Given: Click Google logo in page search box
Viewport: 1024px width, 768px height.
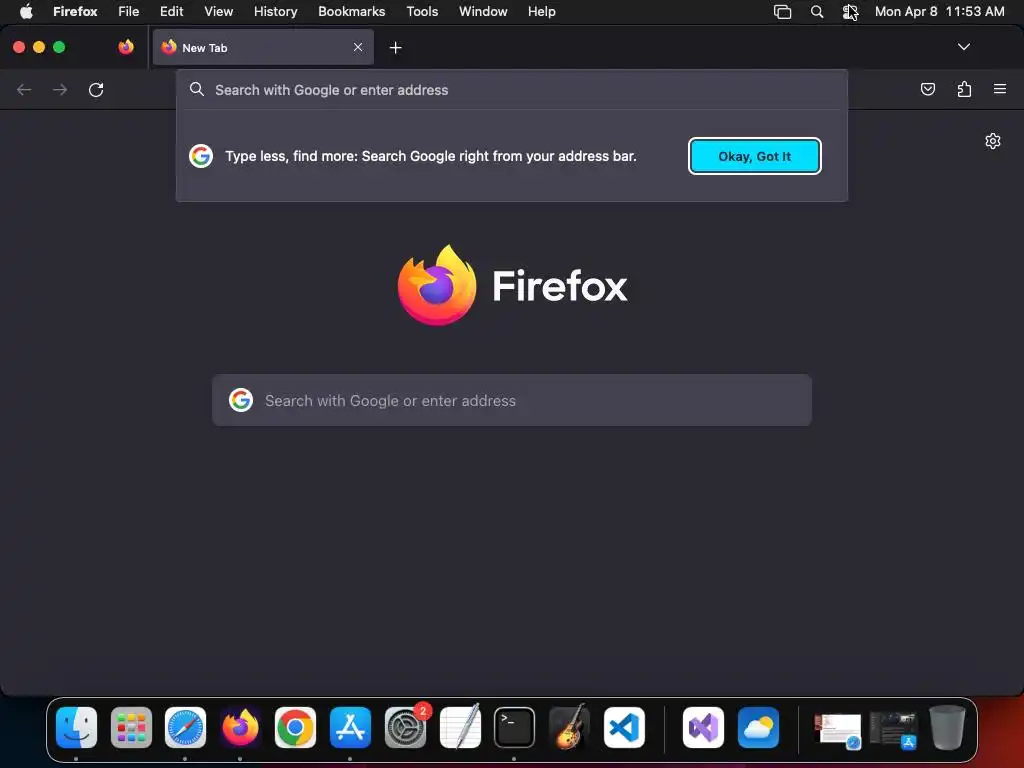Looking at the screenshot, I should tap(241, 400).
